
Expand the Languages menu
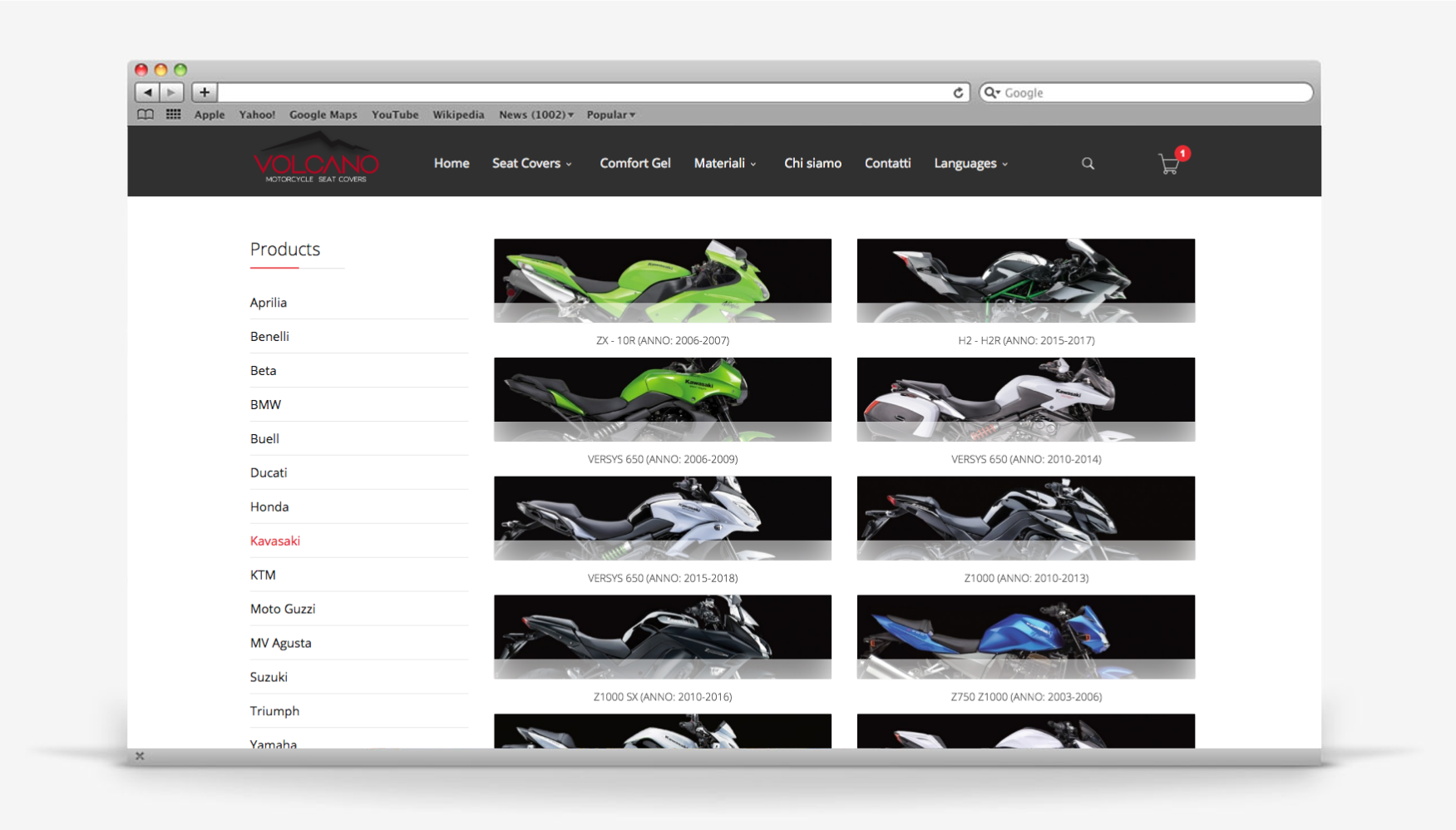[x=970, y=163]
